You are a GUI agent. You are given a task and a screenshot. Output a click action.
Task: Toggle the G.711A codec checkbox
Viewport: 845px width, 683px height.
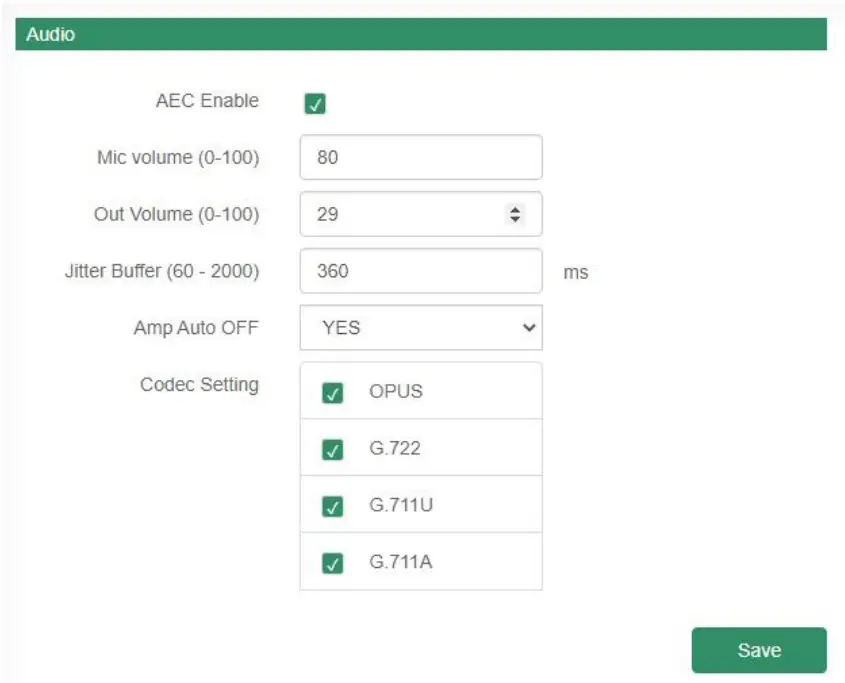click(333, 564)
